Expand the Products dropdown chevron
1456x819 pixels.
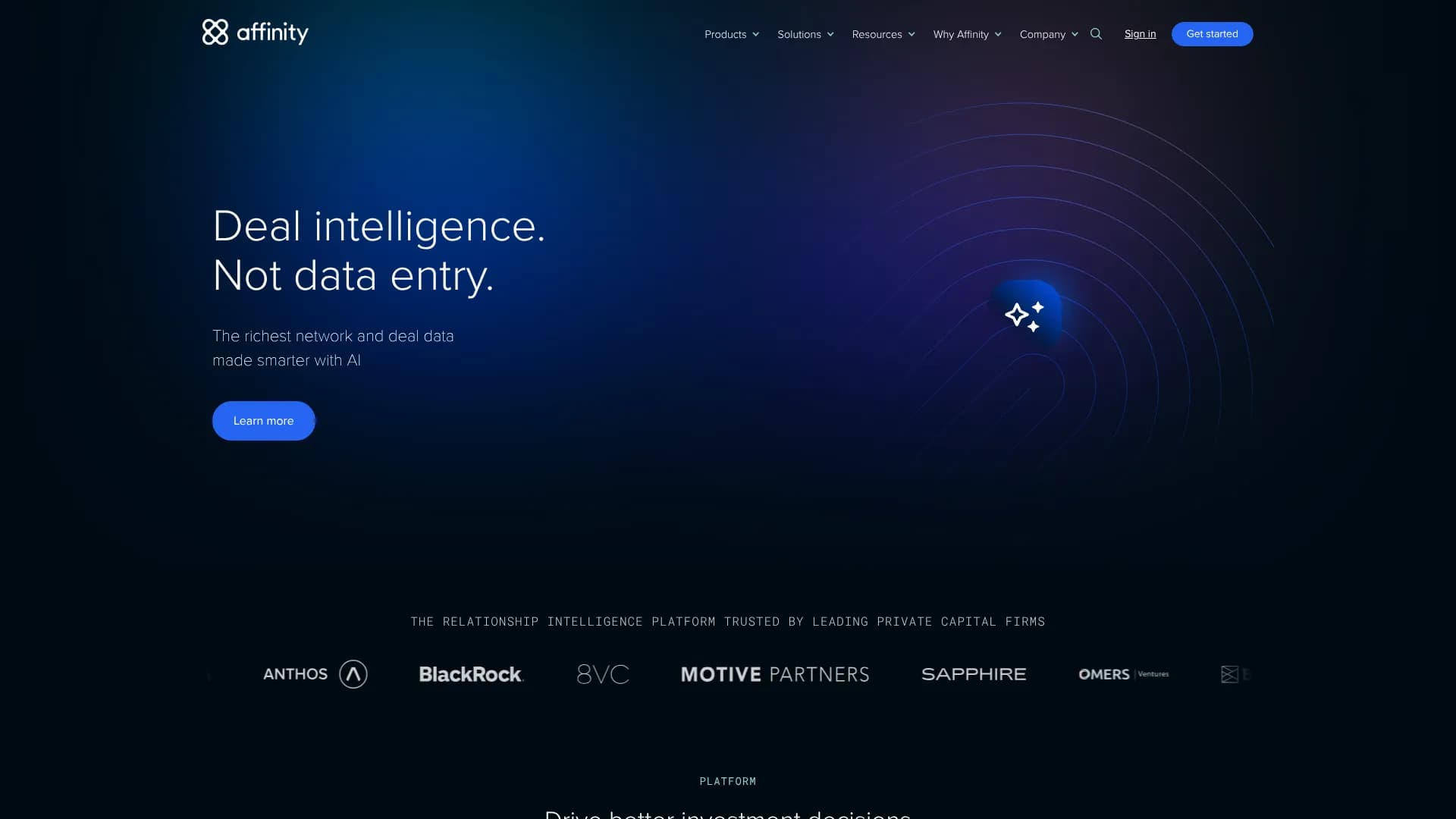coord(755,35)
